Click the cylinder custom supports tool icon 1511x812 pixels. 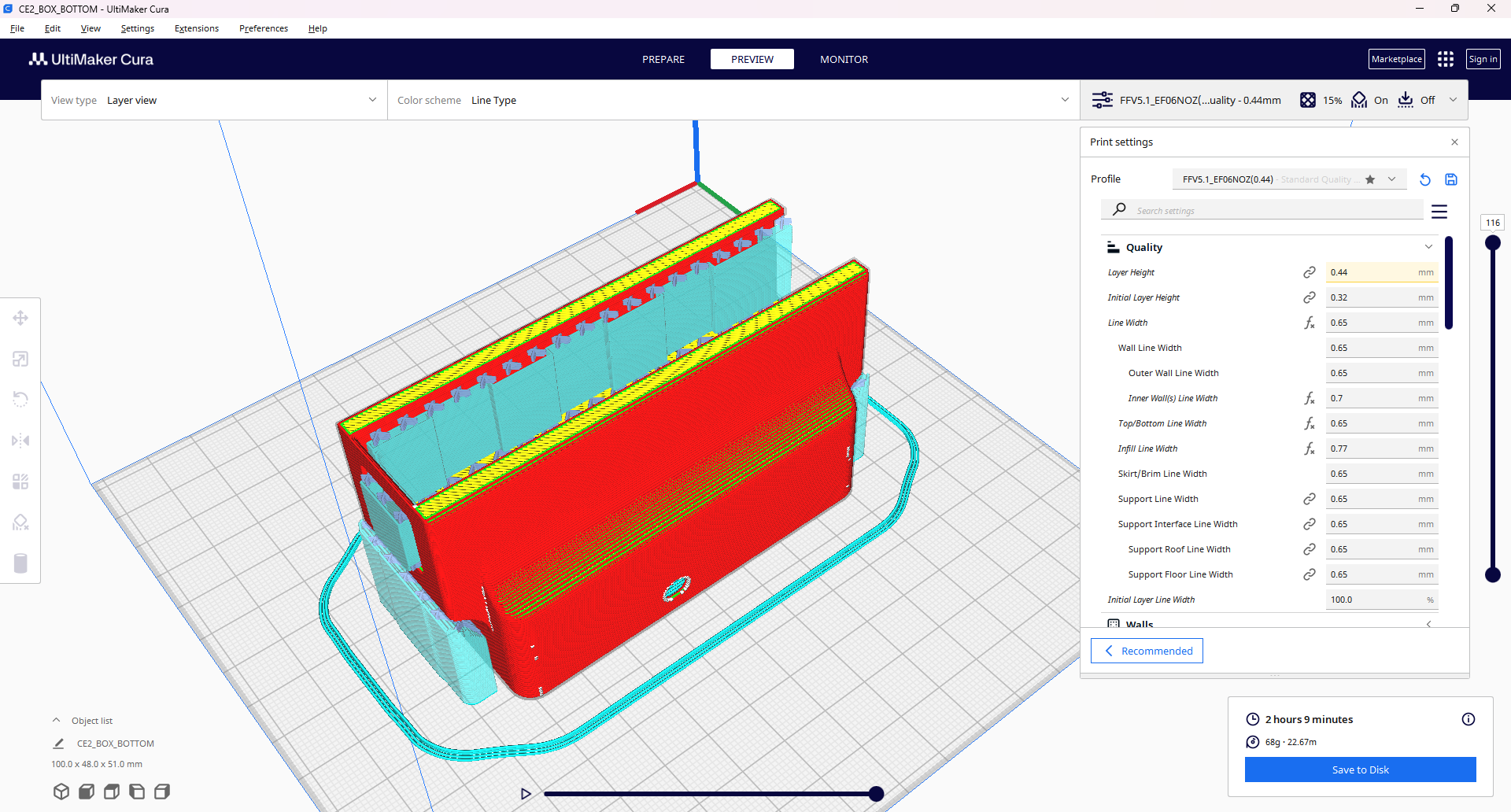coord(20,563)
